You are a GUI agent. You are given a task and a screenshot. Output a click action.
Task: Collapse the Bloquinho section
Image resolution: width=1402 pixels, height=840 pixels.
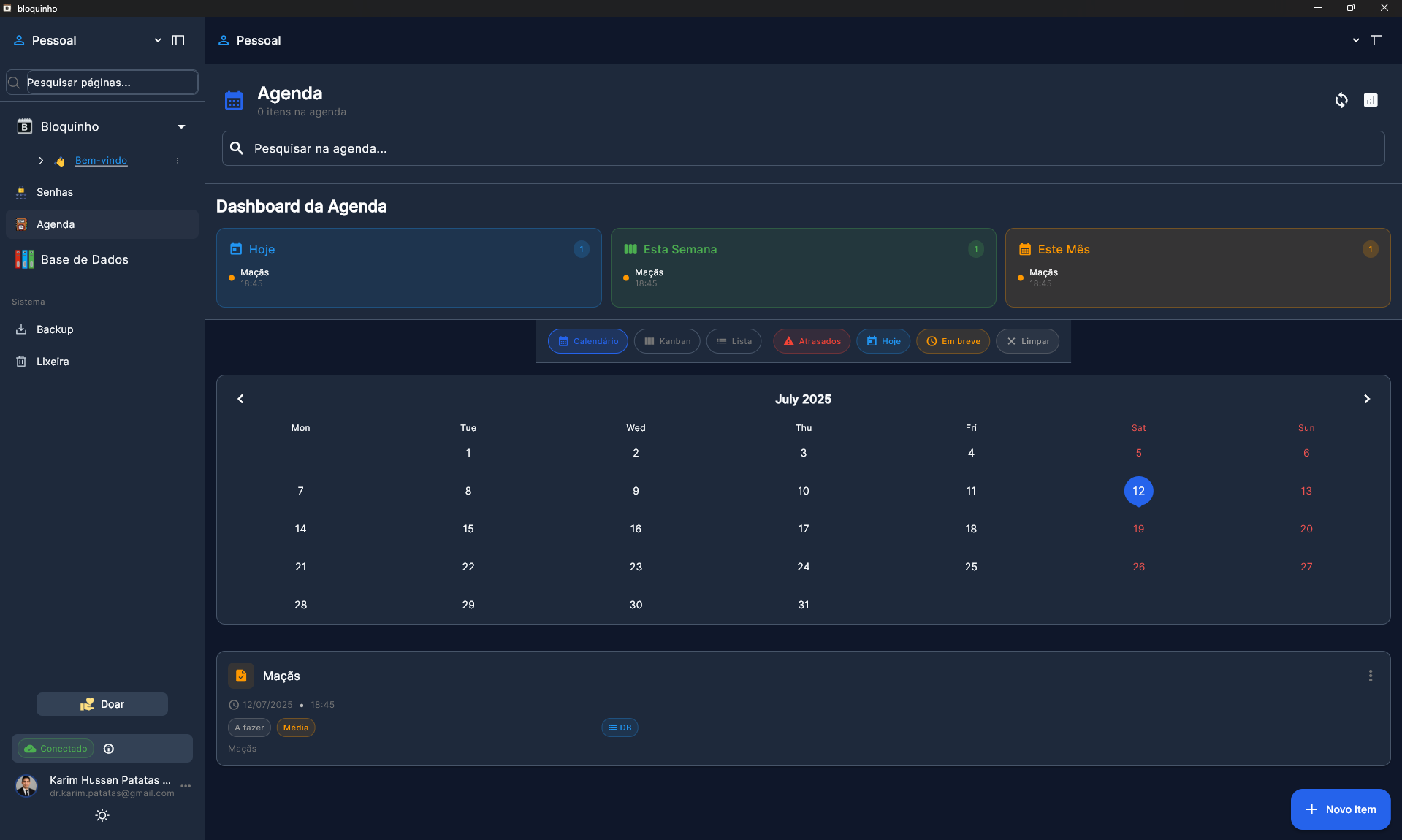tap(181, 126)
